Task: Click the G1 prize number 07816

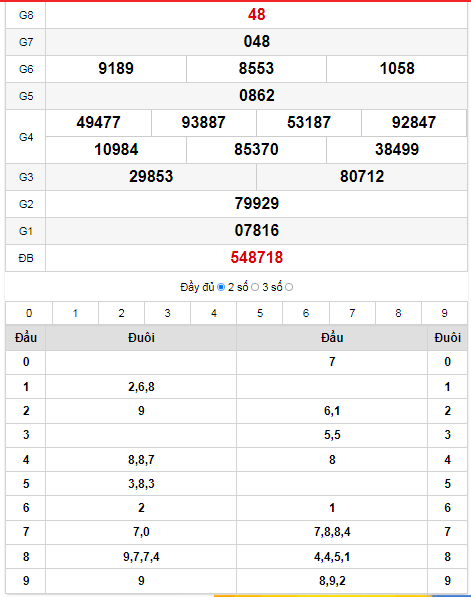Action: click(257, 231)
